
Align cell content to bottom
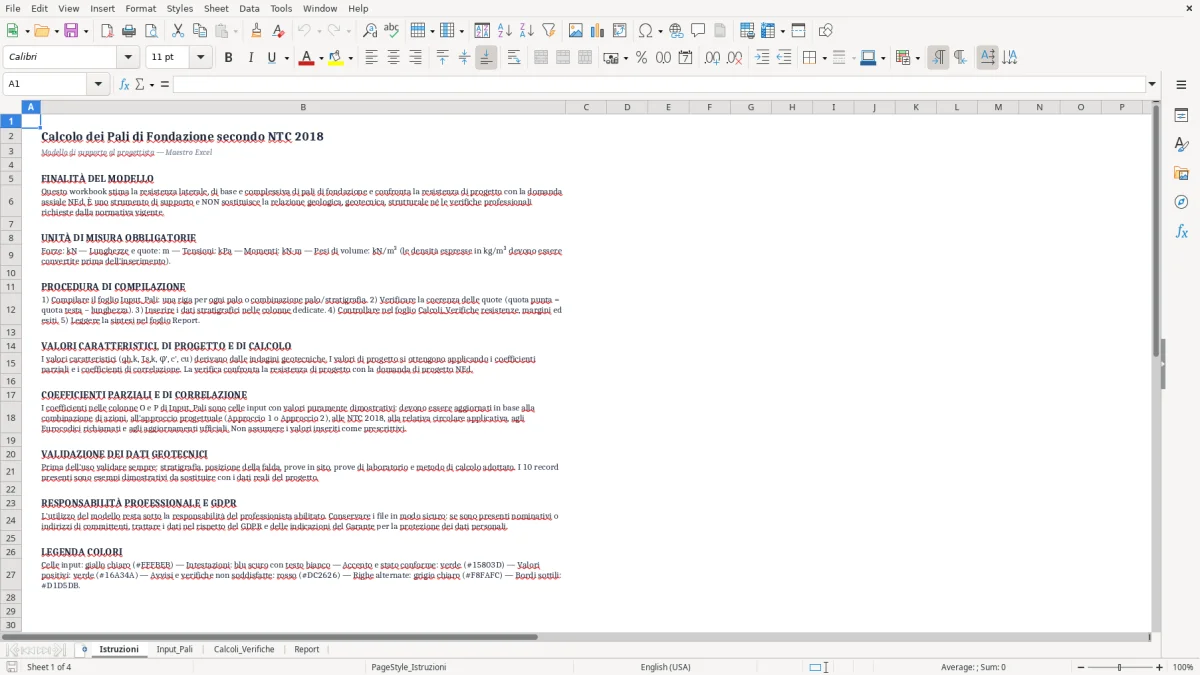point(486,58)
